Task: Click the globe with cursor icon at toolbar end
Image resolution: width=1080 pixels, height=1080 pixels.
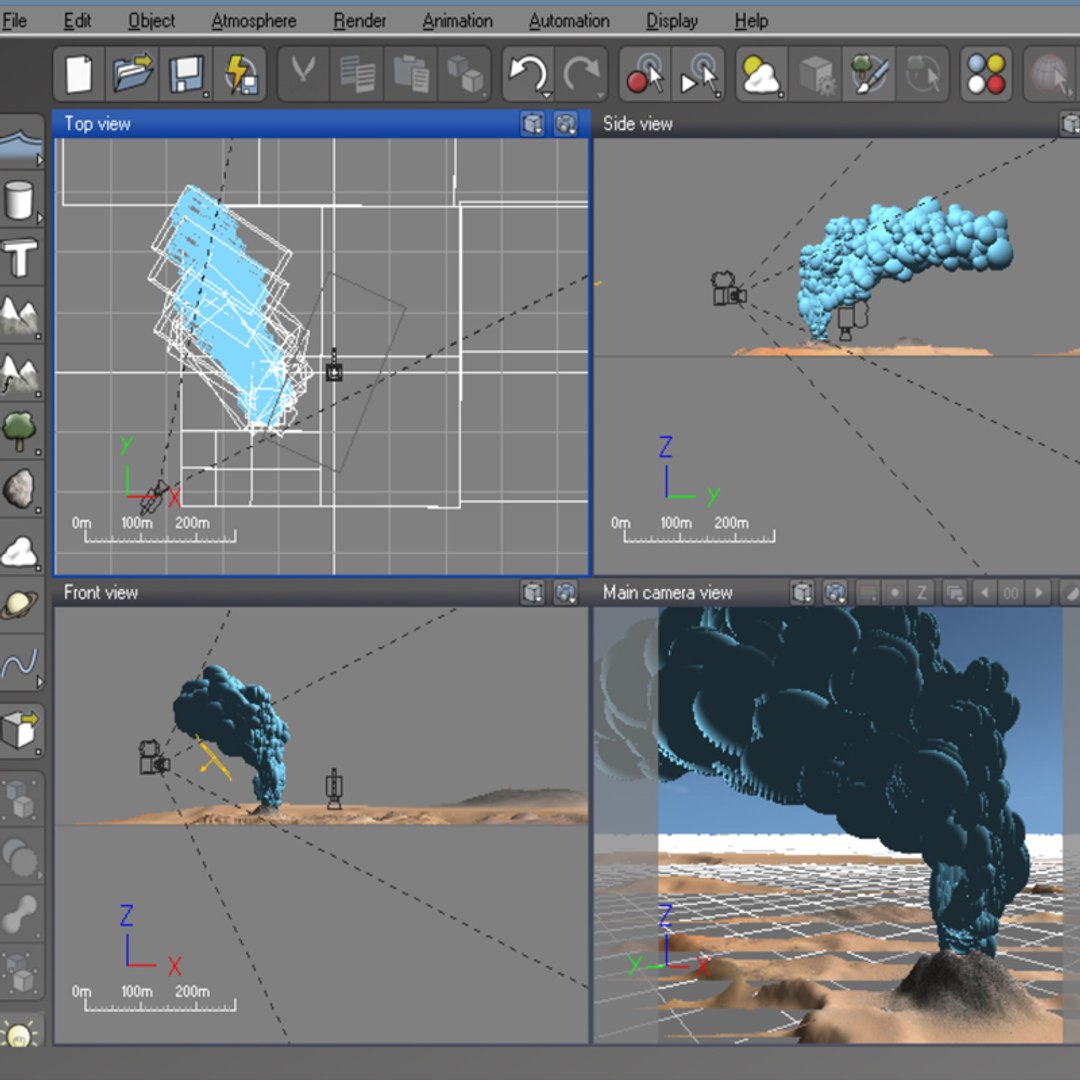Action: 1052,74
